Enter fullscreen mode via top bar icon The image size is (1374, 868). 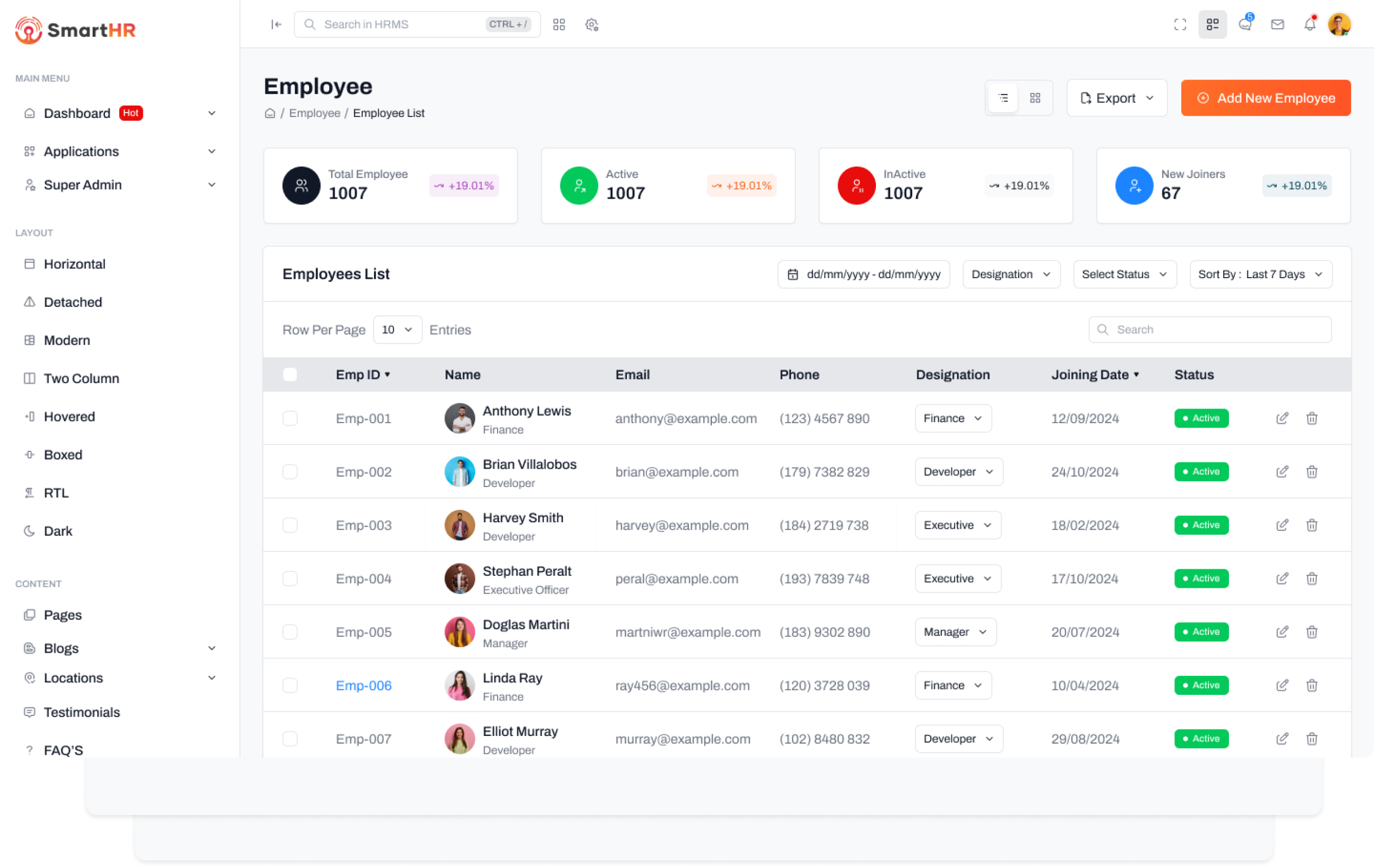(1180, 24)
